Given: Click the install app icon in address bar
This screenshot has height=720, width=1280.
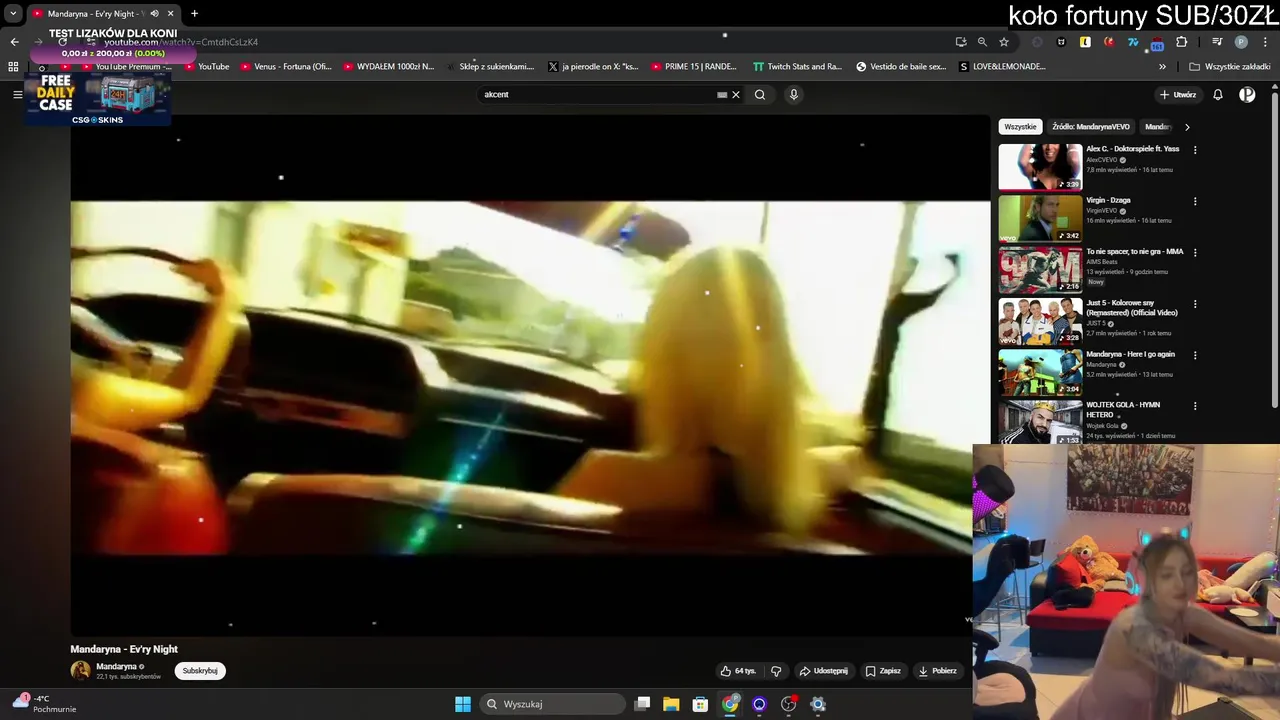Looking at the screenshot, I should point(961,42).
